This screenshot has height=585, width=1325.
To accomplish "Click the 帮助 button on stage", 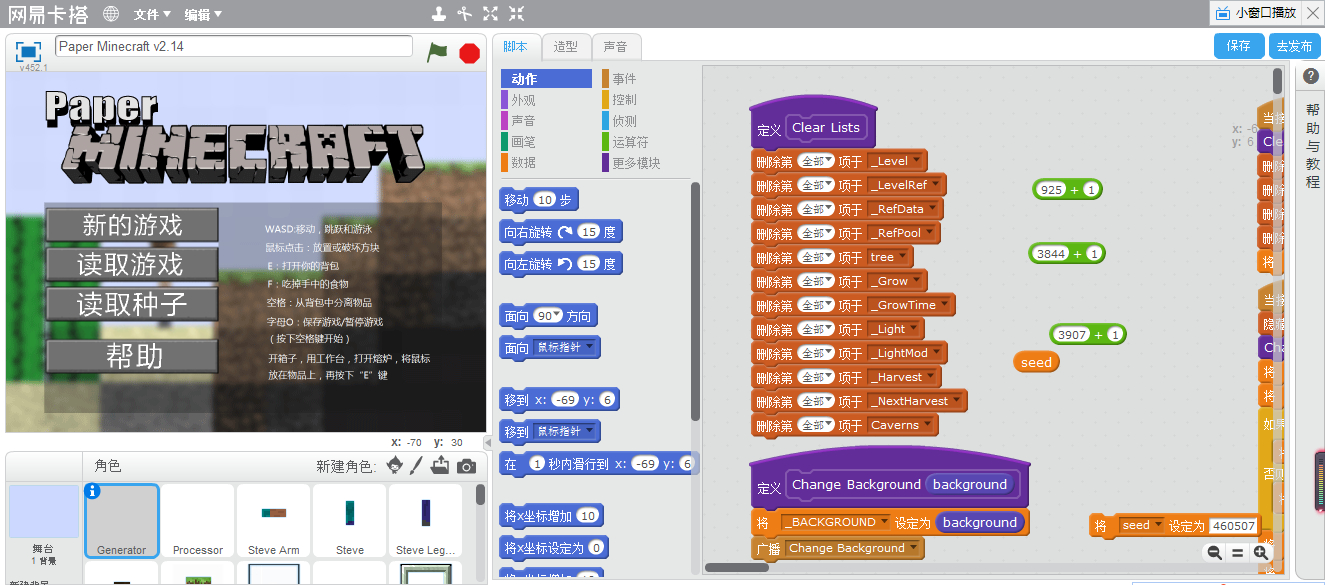I will click(132, 355).
